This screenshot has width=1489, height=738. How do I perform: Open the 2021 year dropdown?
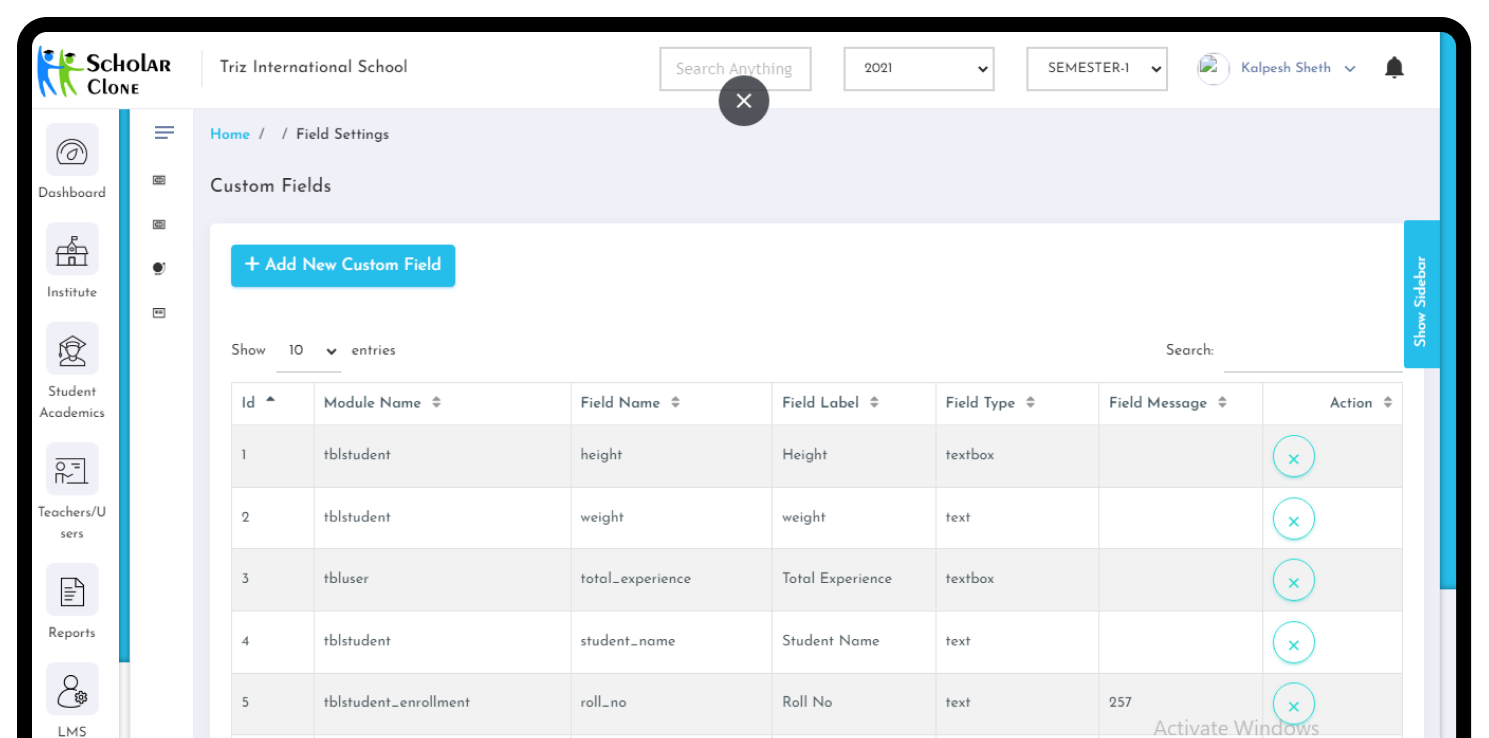[x=918, y=69]
